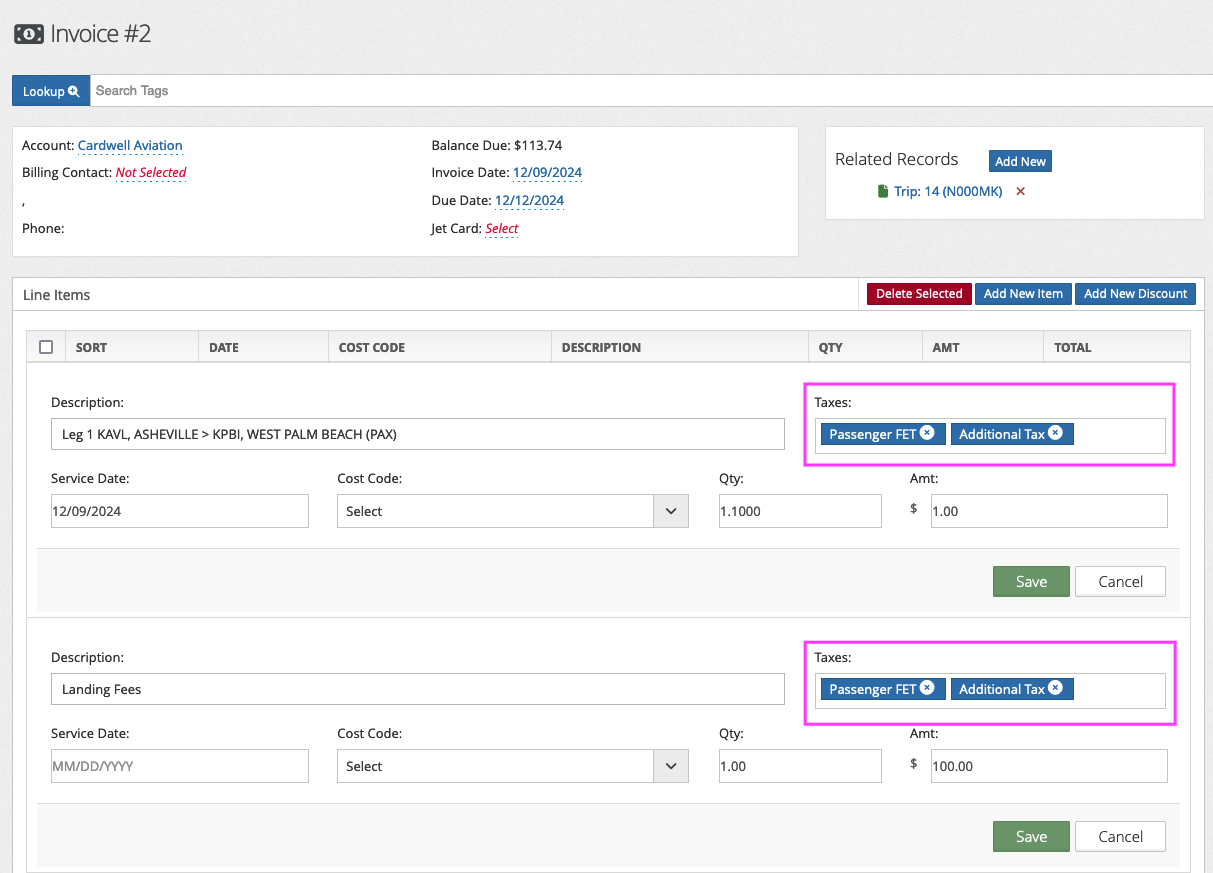The height and width of the screenshot is (873, 1213).
Task: Remove Additional Tax tag from Landing Fees item
Action: (1055, 688)
